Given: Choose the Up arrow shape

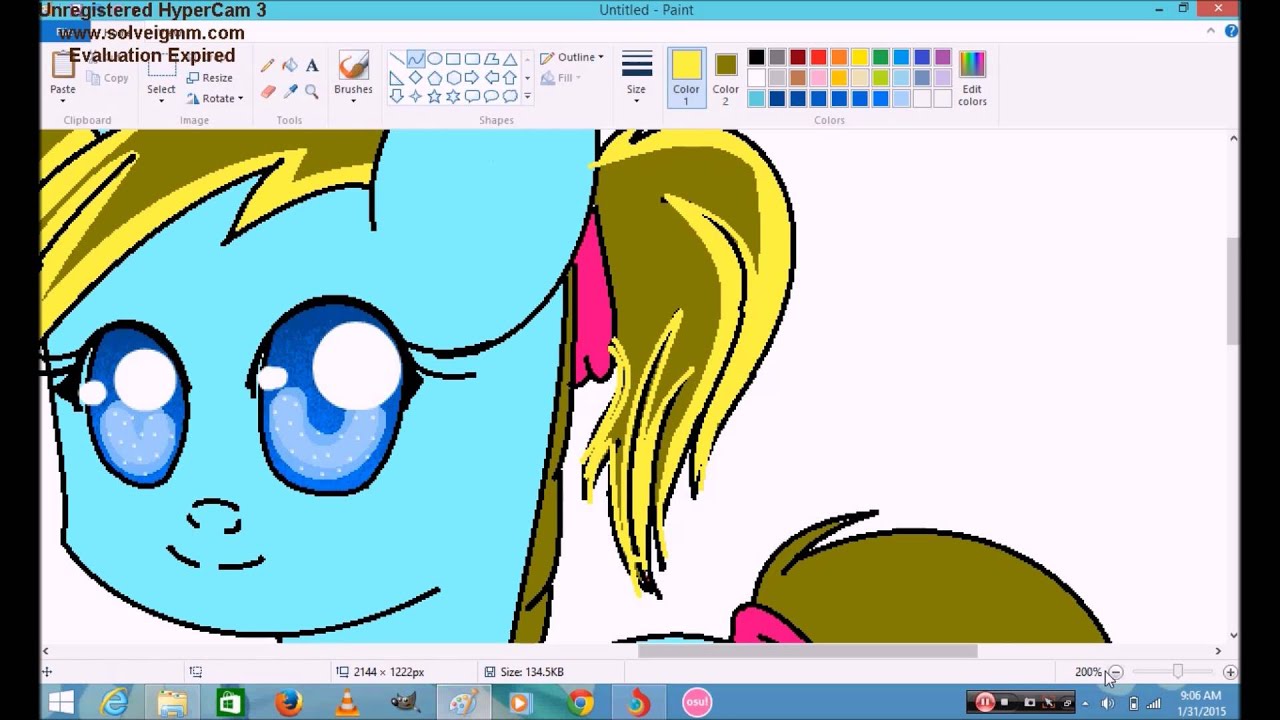Looking at the screenshot, I should point(510,78).
